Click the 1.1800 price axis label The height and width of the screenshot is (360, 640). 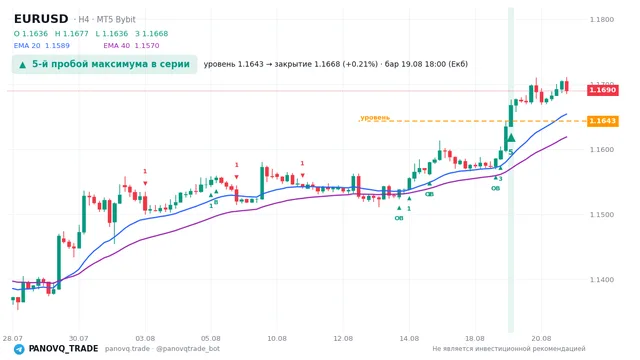[602, 19]
